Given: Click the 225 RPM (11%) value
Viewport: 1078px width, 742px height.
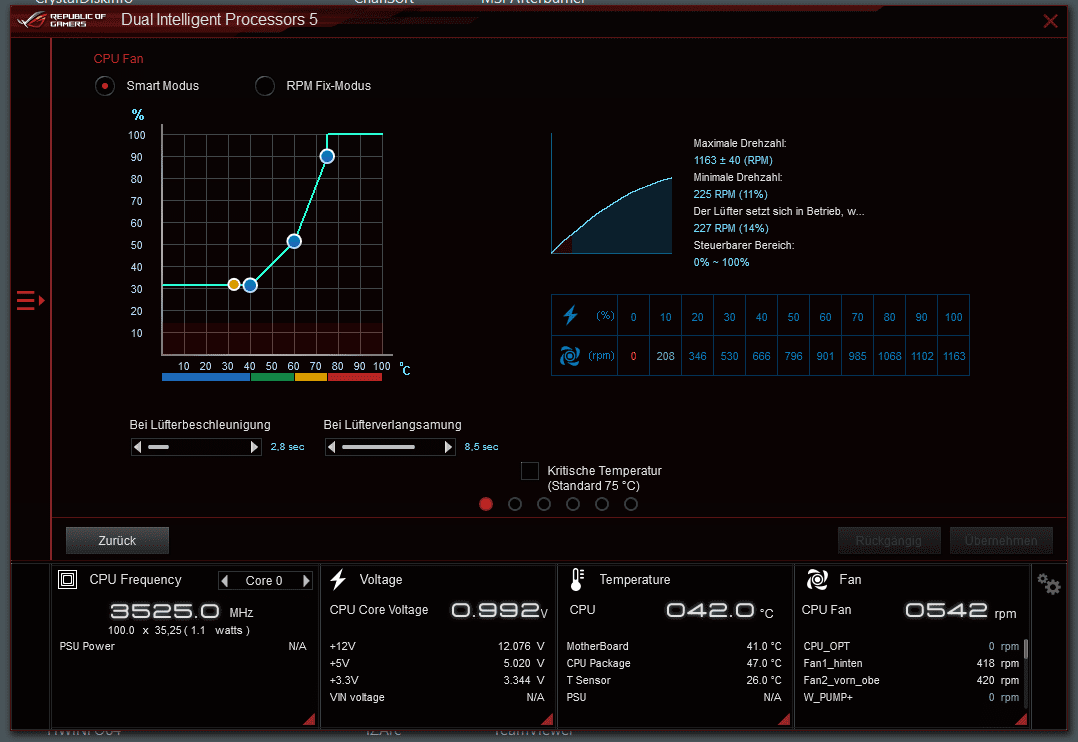Looking at the screenshot, I should (730, 194).
